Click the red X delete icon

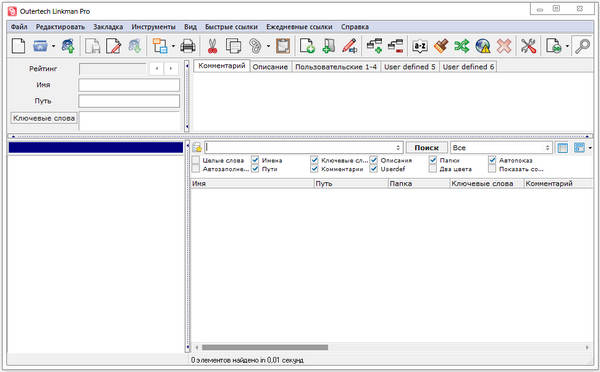click(504, 46)
